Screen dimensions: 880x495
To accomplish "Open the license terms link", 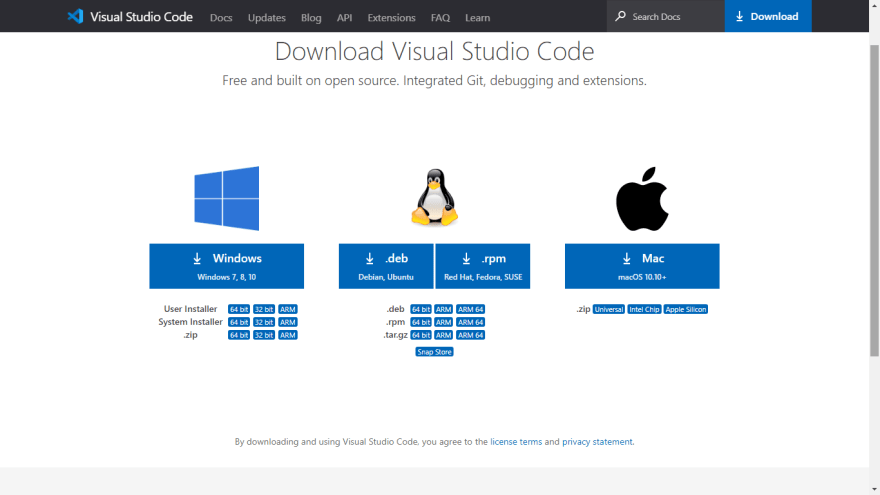I will tap(516, 442).
